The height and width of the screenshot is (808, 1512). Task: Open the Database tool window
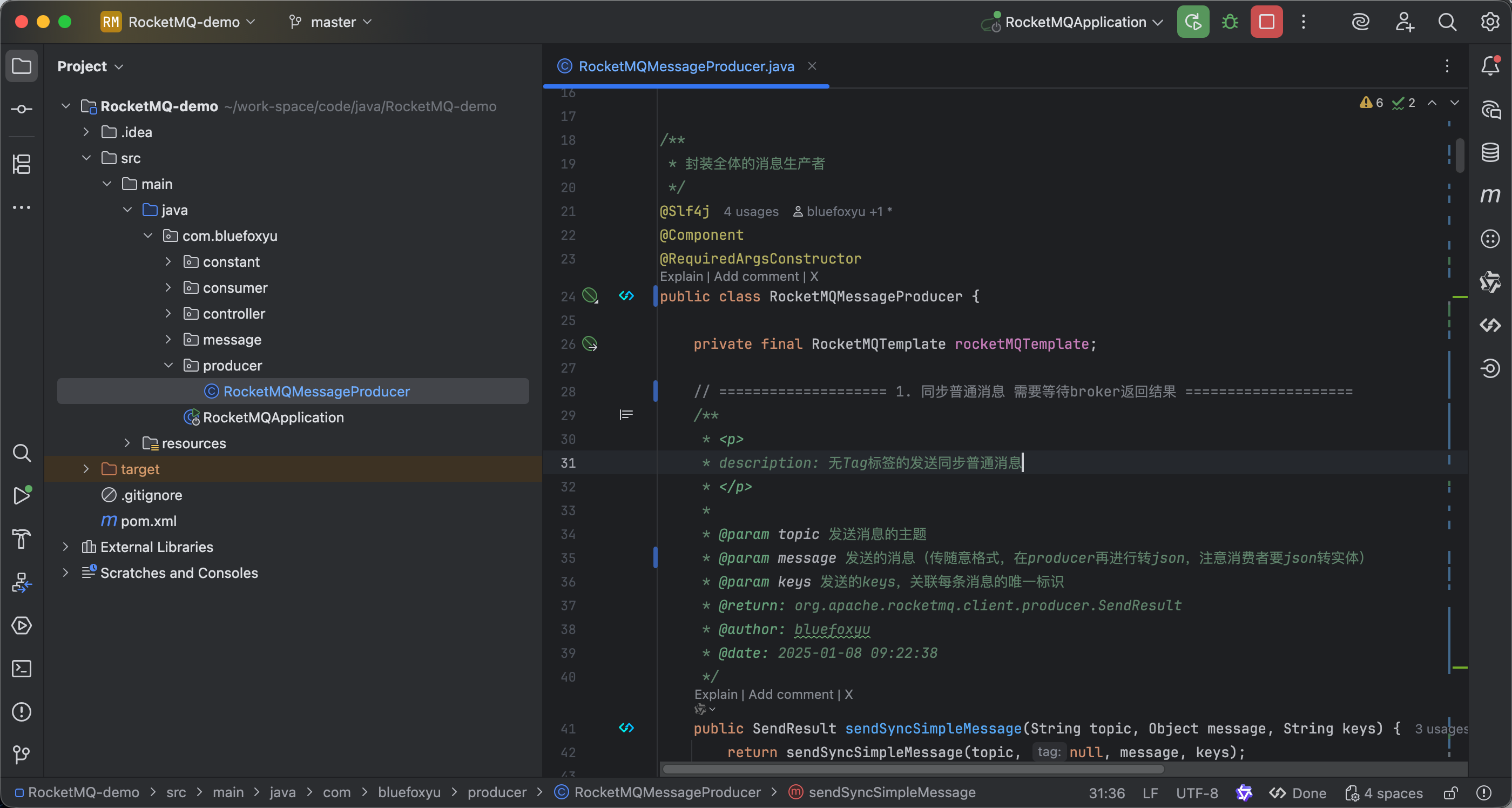(1490, 152)
